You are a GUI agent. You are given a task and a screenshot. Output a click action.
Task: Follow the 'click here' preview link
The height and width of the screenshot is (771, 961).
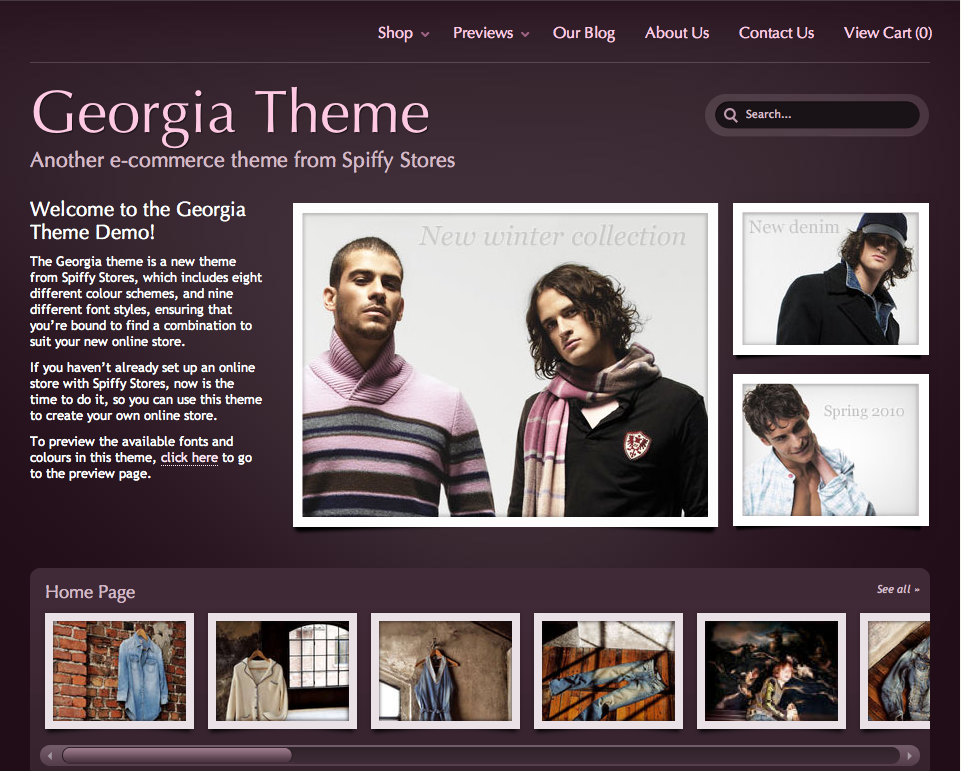pos(189,458)
